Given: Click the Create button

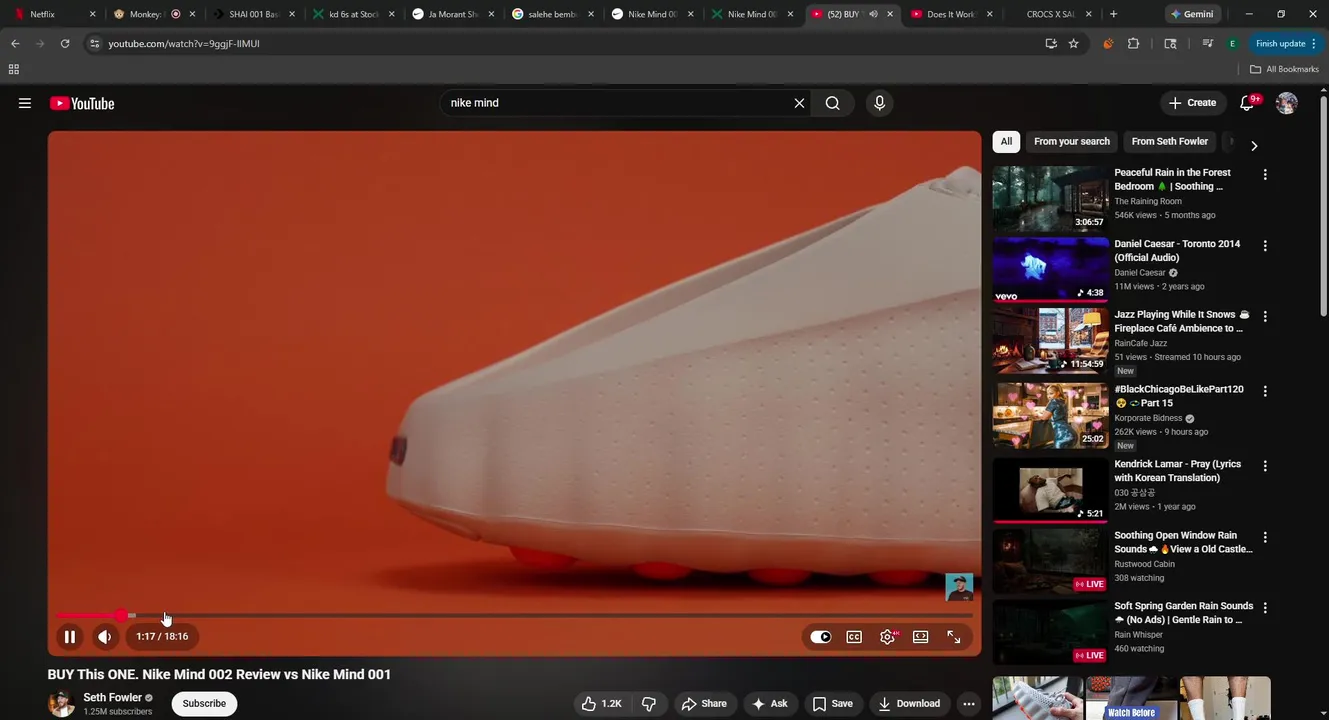Looking at the screenshot, I should click(1192, 103).
